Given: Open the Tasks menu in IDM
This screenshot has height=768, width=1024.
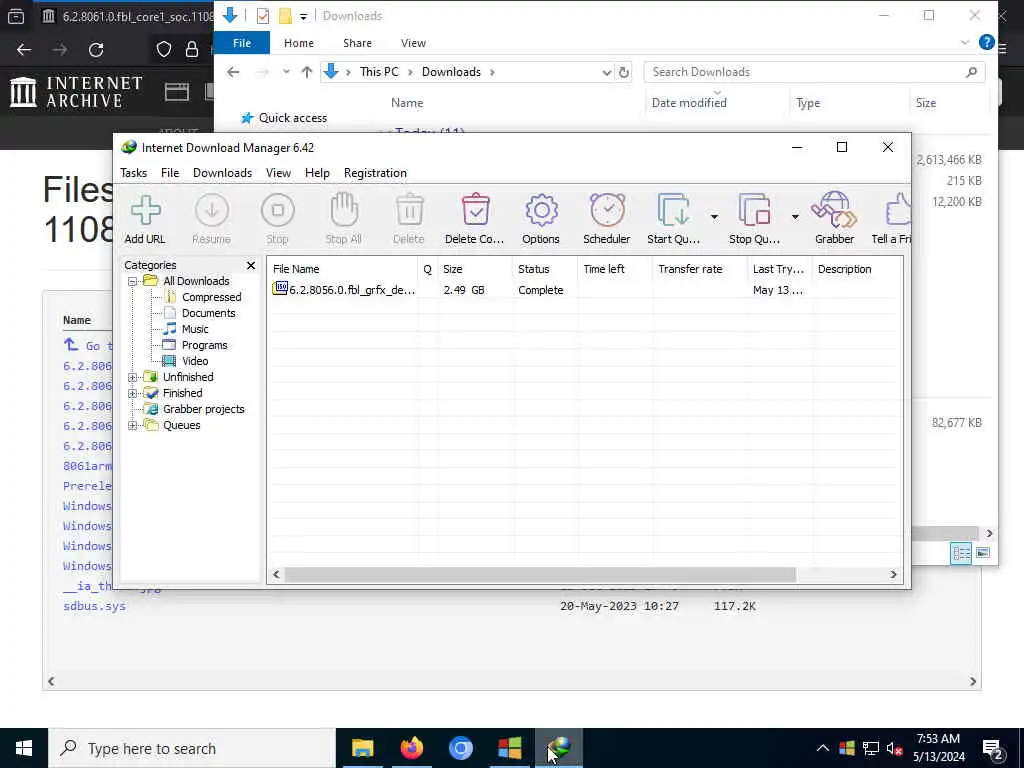Looking at the screenshot, I should (x=133, y=173).
